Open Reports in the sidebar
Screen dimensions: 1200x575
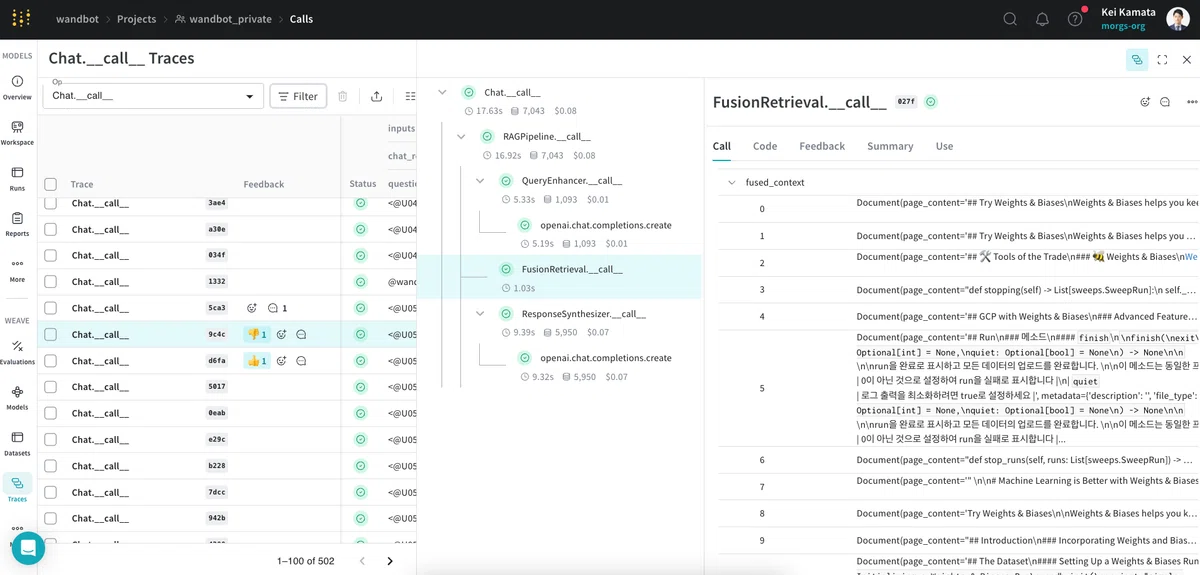coord(17,223)
